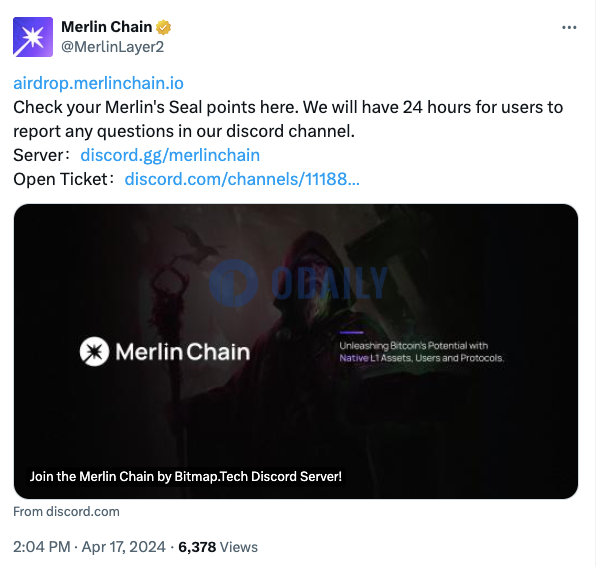Click the From discord.com source label

(x=66, y=512)
